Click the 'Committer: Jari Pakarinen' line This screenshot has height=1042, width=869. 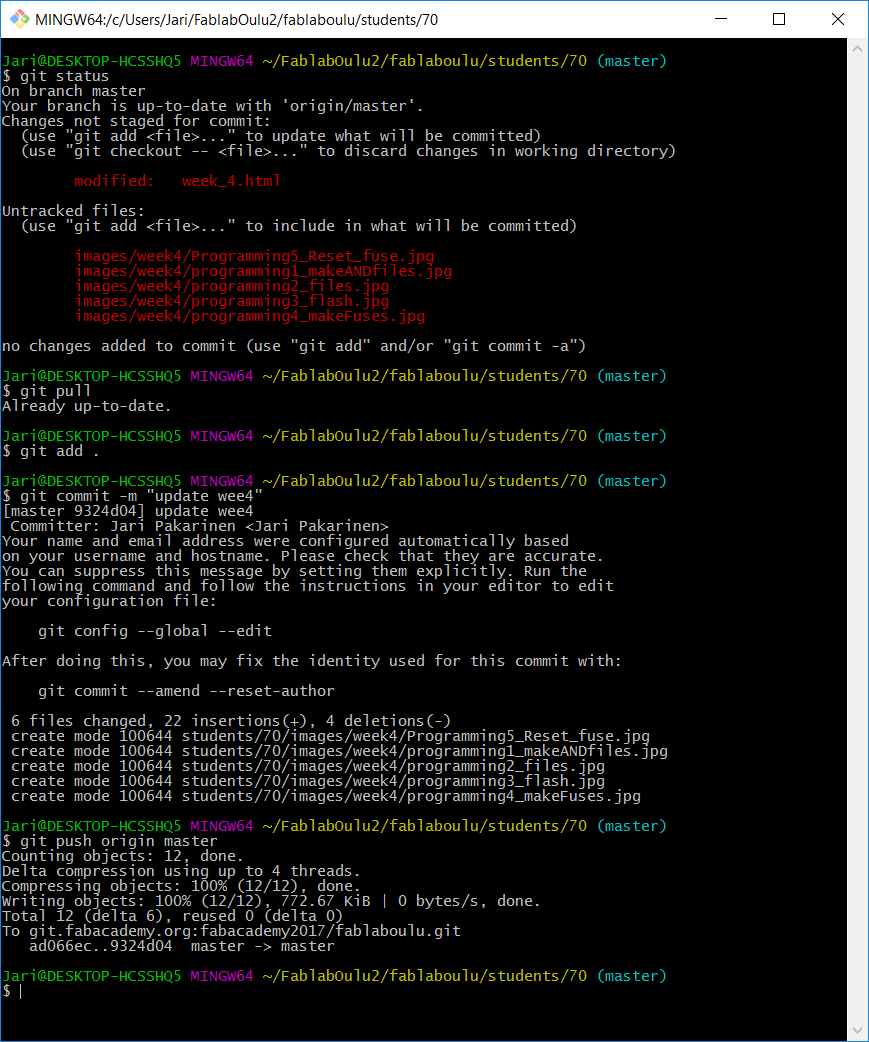click(x=199, y=526)
